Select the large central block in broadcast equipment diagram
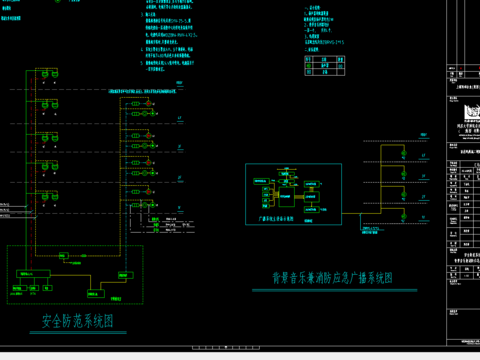The width and height of the screenshot is (480, 360). click(286, 197)
